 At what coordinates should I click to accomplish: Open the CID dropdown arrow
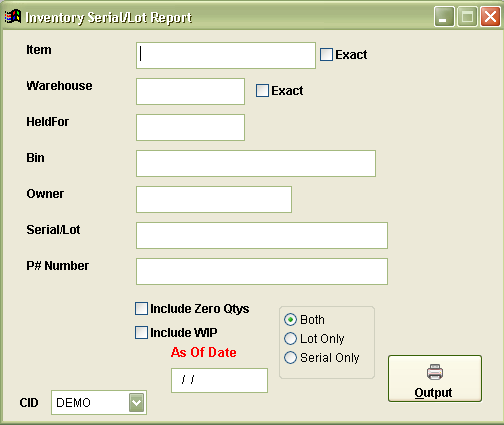click(x=136, y=403)
